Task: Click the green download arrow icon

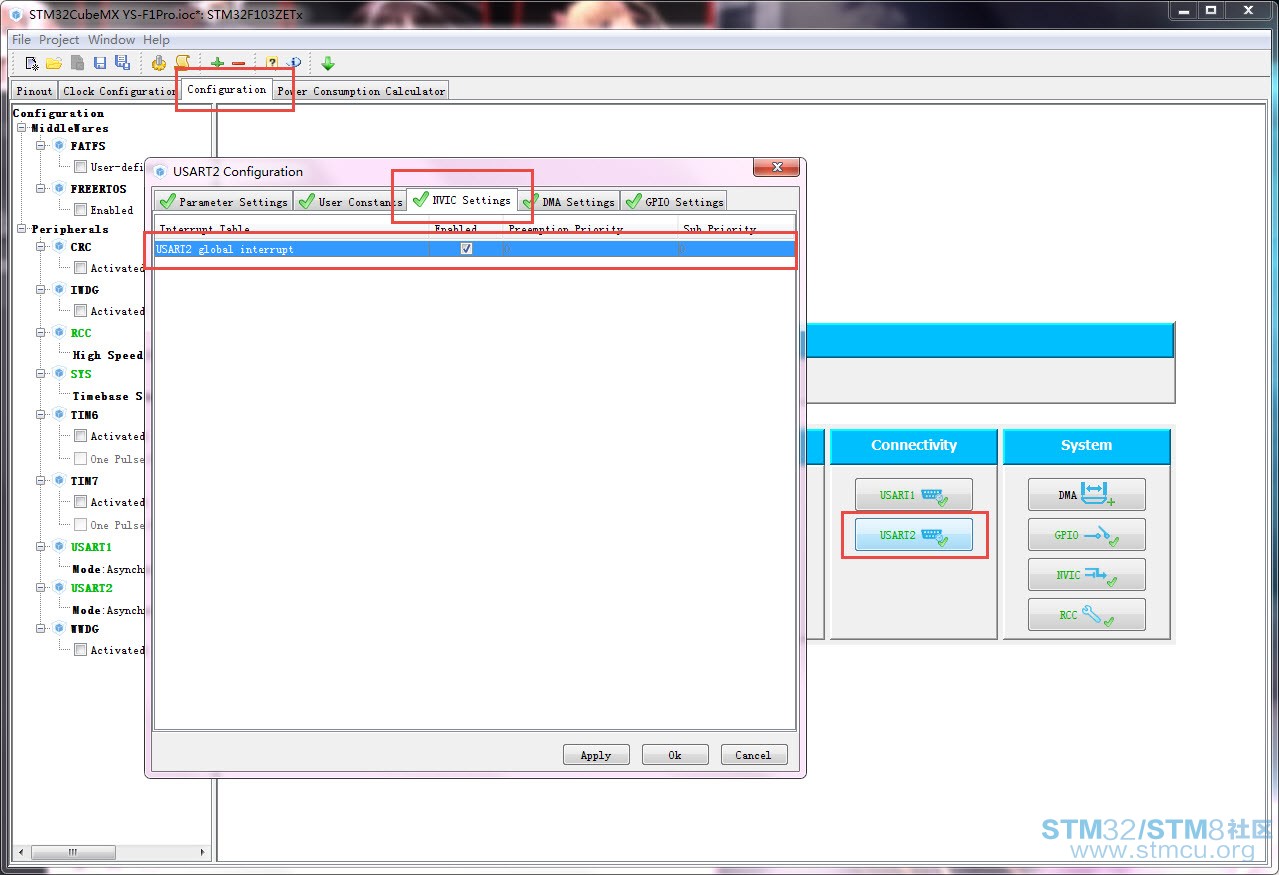Action: coord(328,63)
